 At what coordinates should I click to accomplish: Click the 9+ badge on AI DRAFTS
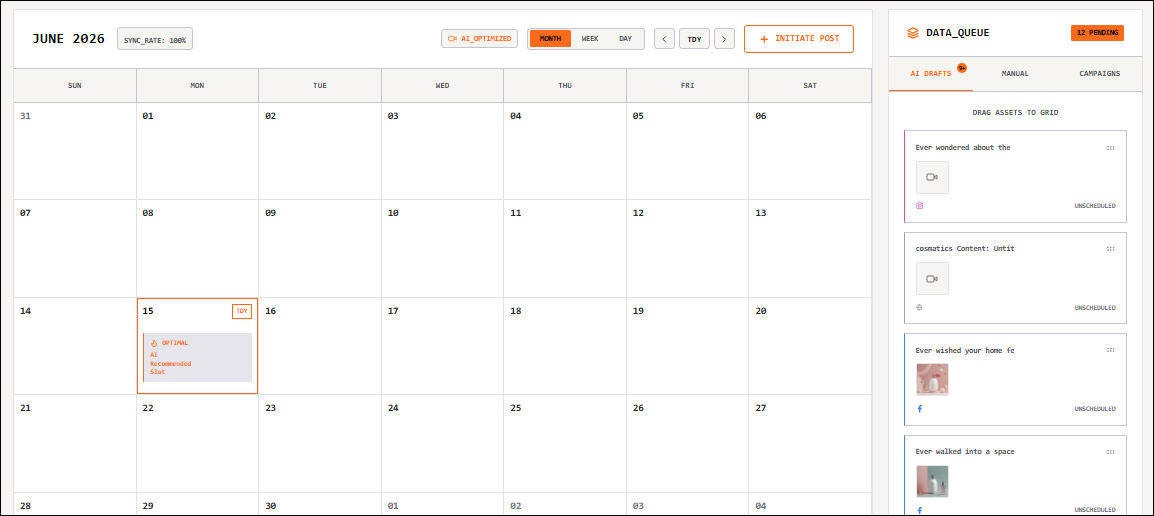962,68
